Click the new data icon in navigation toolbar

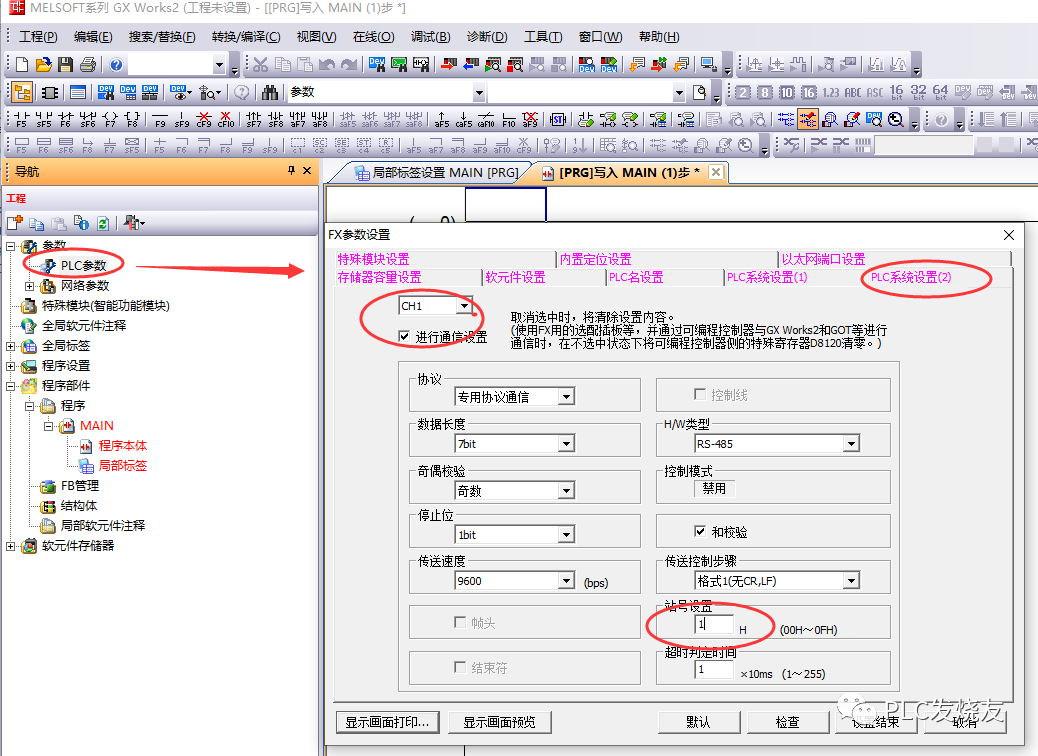(x=15, y=223)
